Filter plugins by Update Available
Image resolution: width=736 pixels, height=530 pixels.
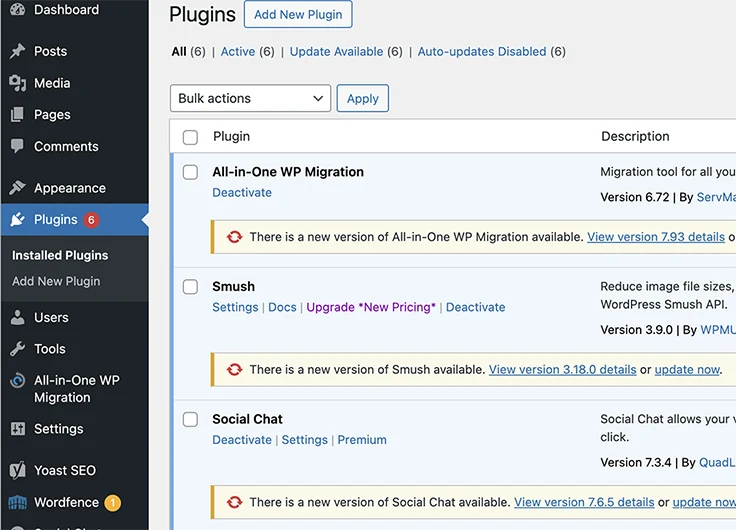click(x=337, y=52)
